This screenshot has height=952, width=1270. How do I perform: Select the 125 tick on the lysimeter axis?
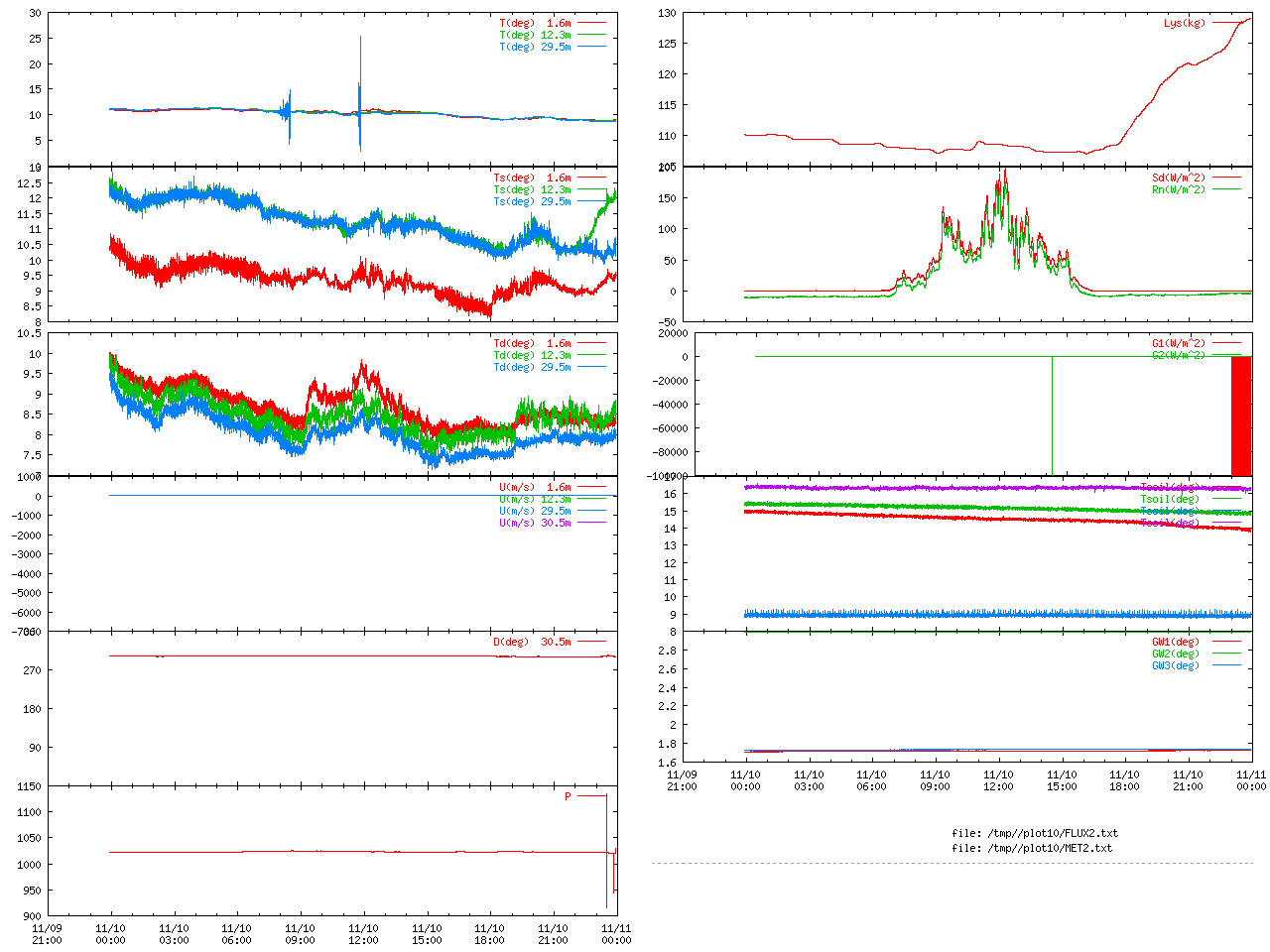667,44
